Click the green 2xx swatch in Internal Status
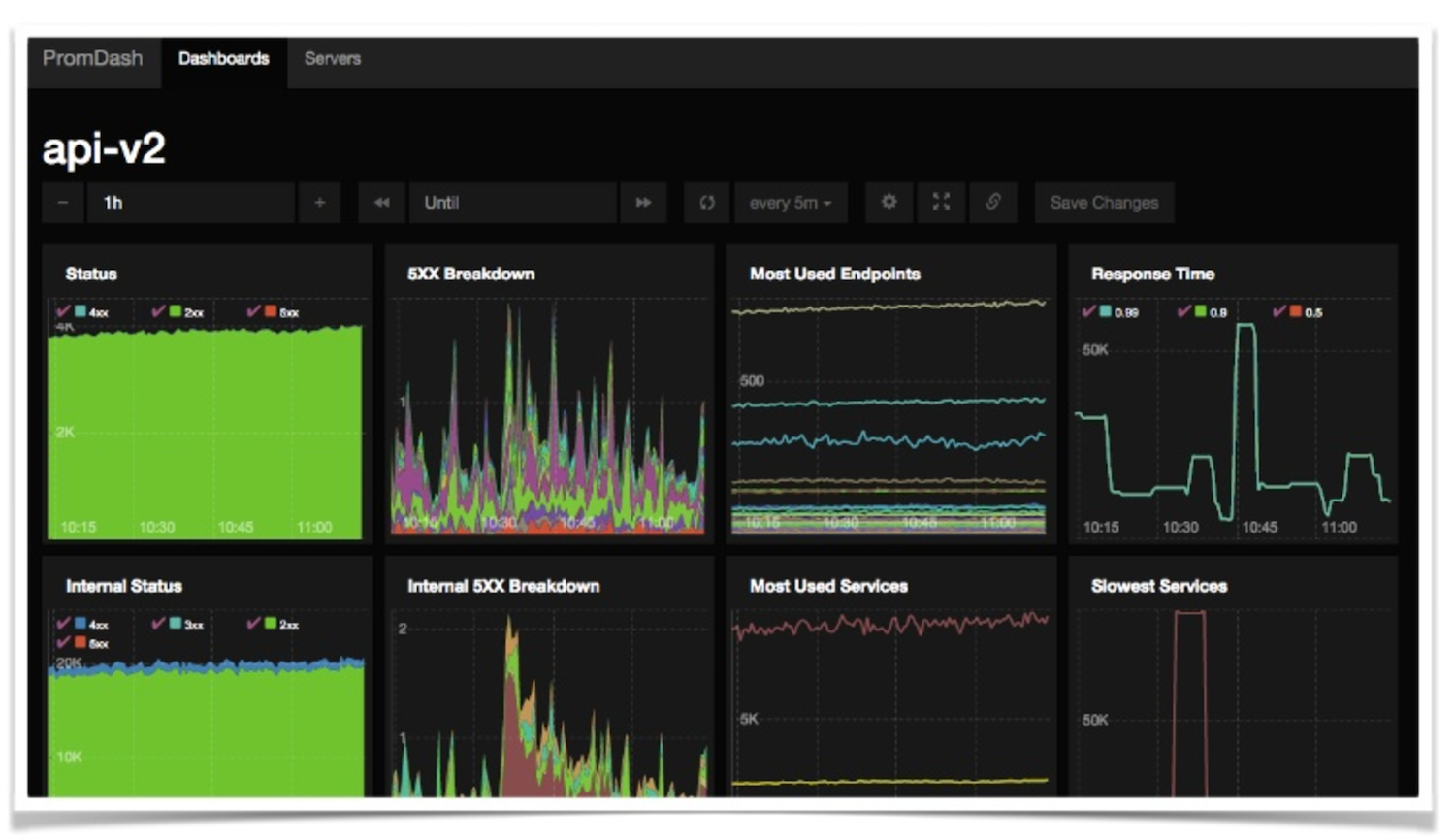 coord(272,623)
